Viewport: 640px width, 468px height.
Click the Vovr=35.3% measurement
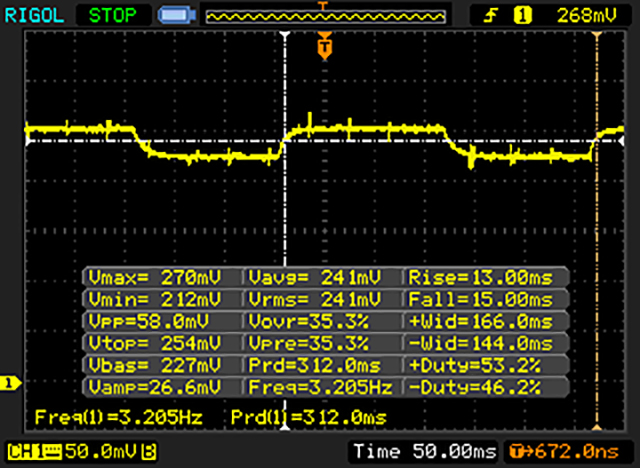[x=309, y=322]
